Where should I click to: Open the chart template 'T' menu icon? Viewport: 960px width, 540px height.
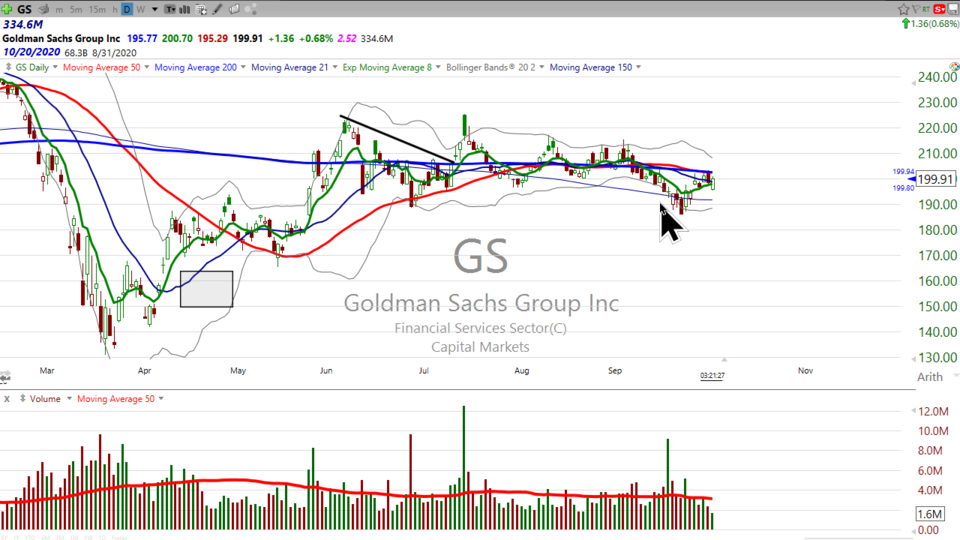point(170,9)
